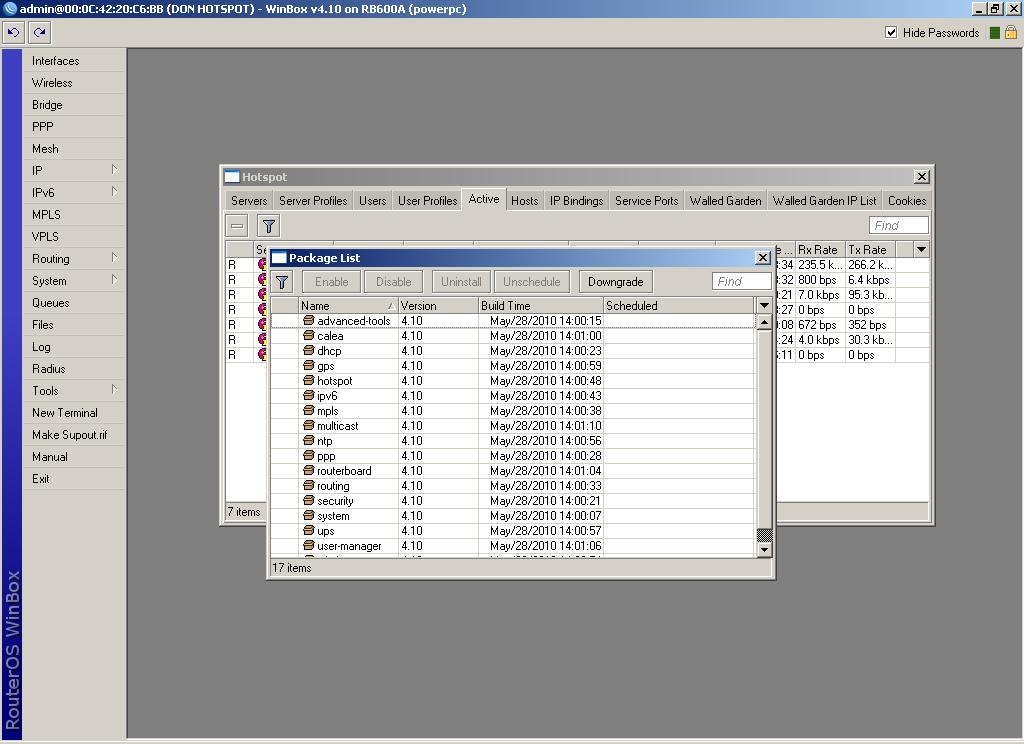Open filter in Hotspot window toolbar
The width and height of the screenshot is (1024, 744).
pyautogui.click(x=268, y=226)
